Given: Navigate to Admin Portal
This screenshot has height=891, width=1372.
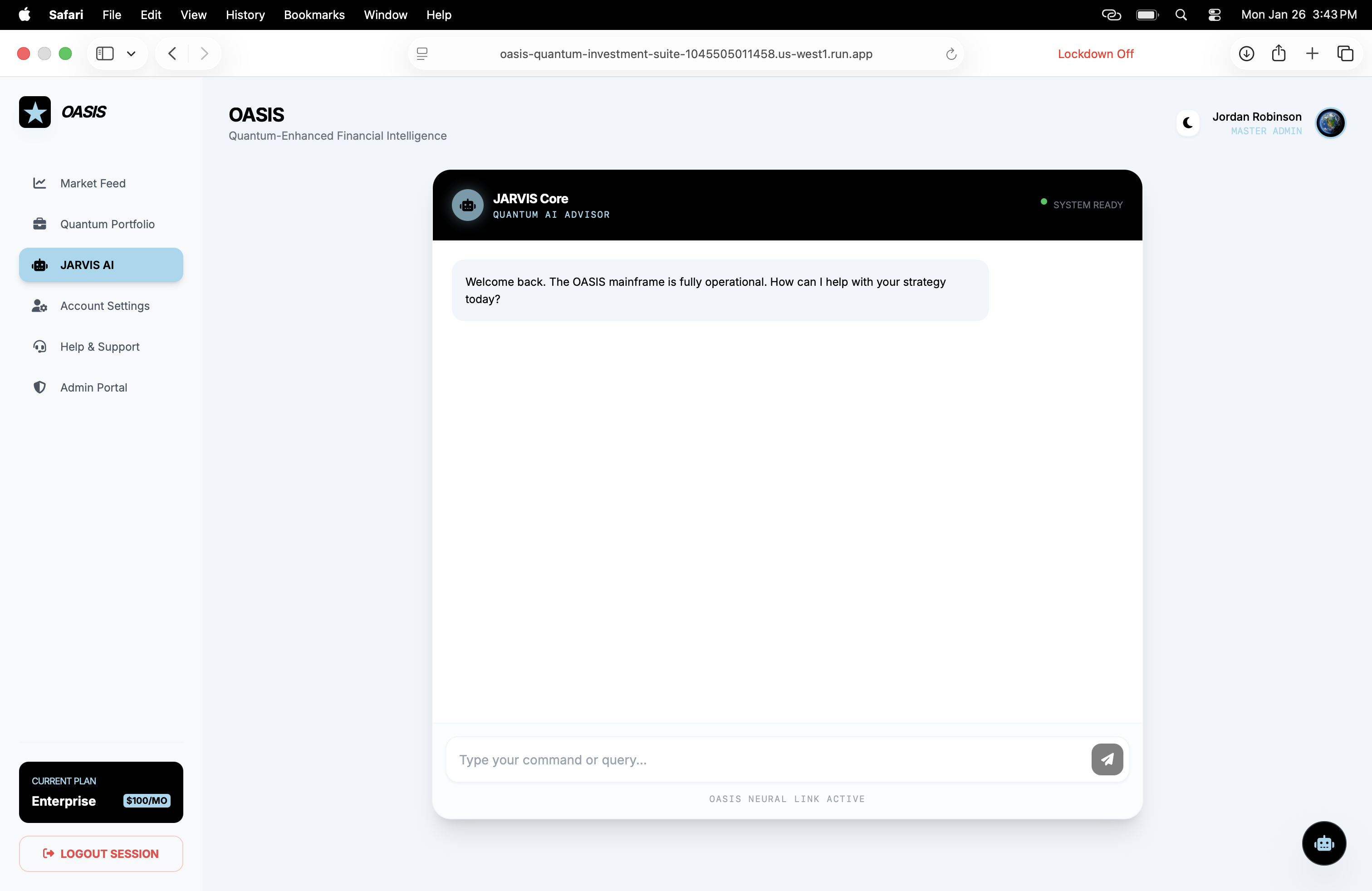Looking at the screenshot, I should tap(93, 387).
